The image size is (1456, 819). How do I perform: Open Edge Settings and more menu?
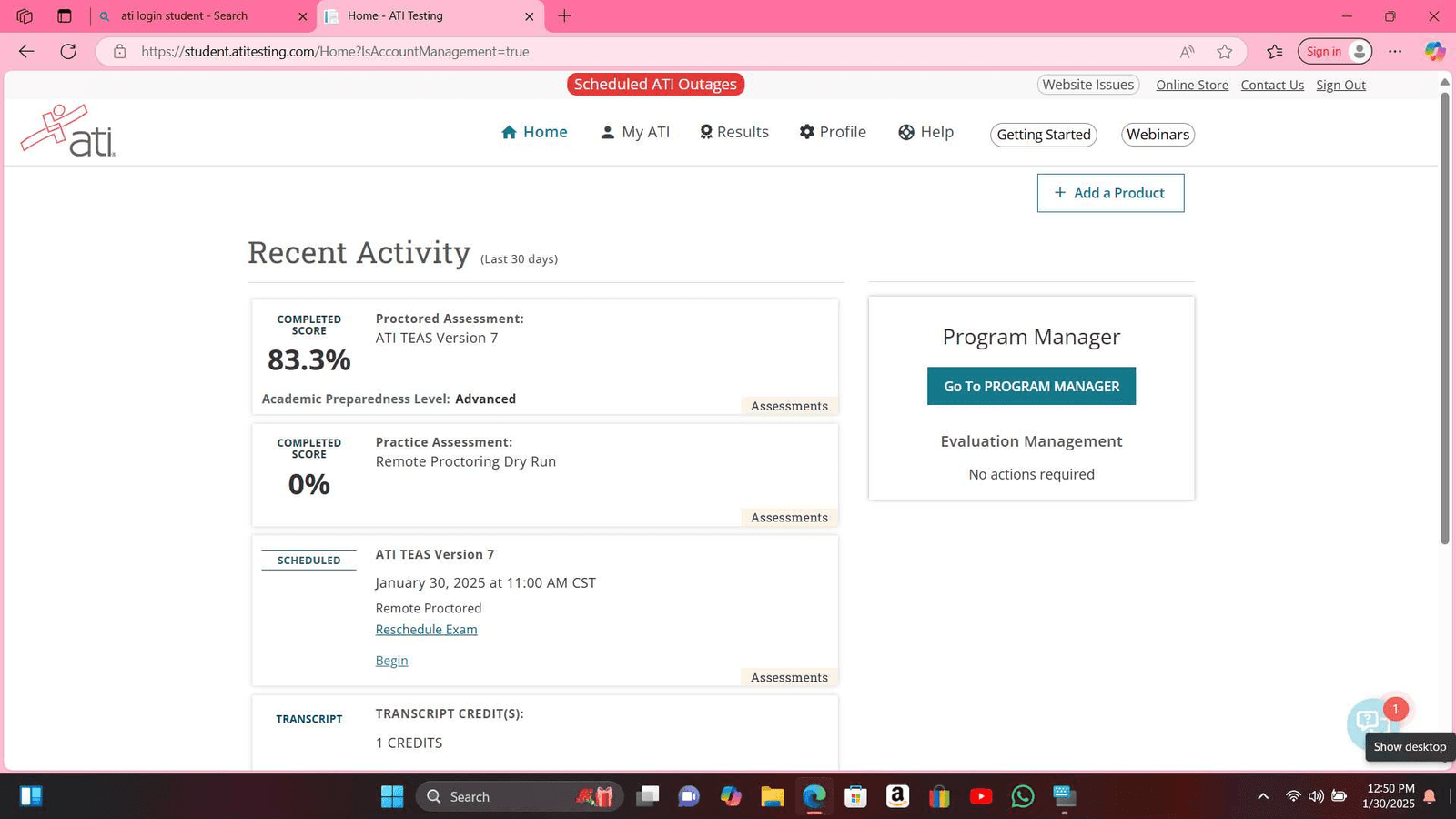pos(1395,52)
